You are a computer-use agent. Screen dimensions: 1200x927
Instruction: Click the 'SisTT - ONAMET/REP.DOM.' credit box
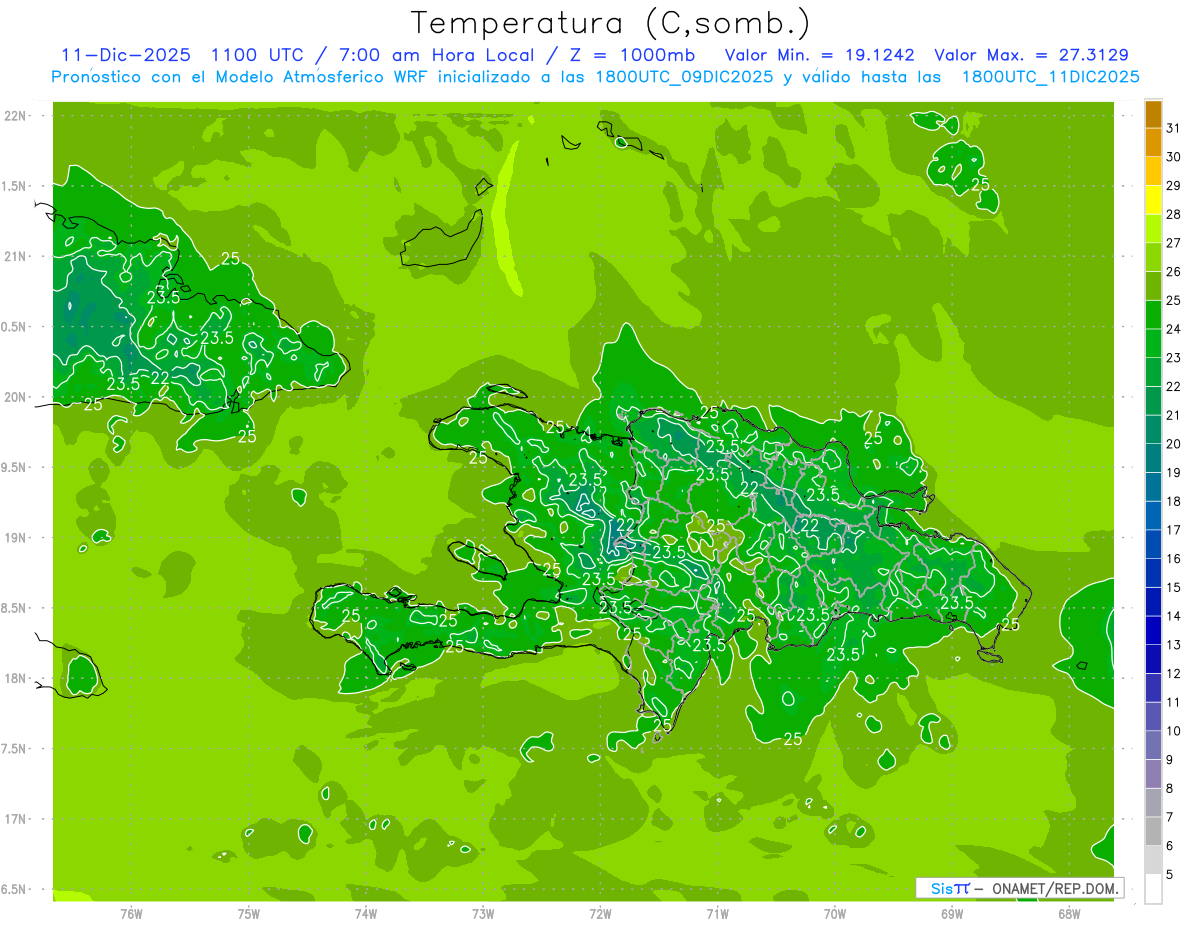[x=1020, y=888]
